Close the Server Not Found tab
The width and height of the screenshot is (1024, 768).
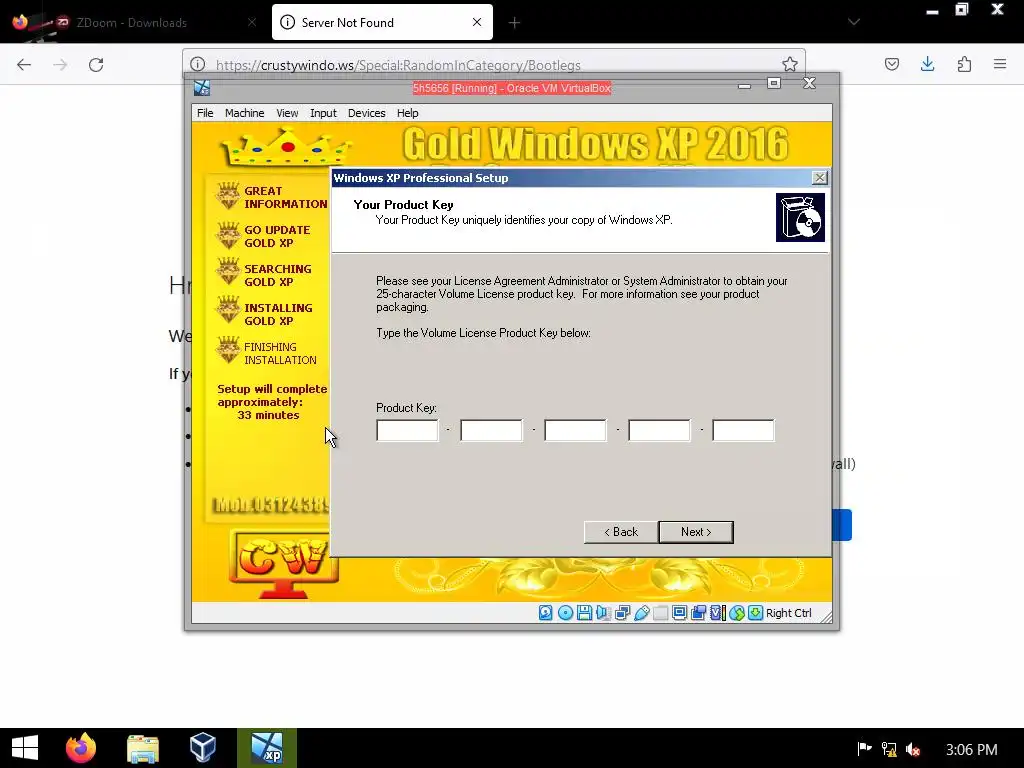pos(477,22)
